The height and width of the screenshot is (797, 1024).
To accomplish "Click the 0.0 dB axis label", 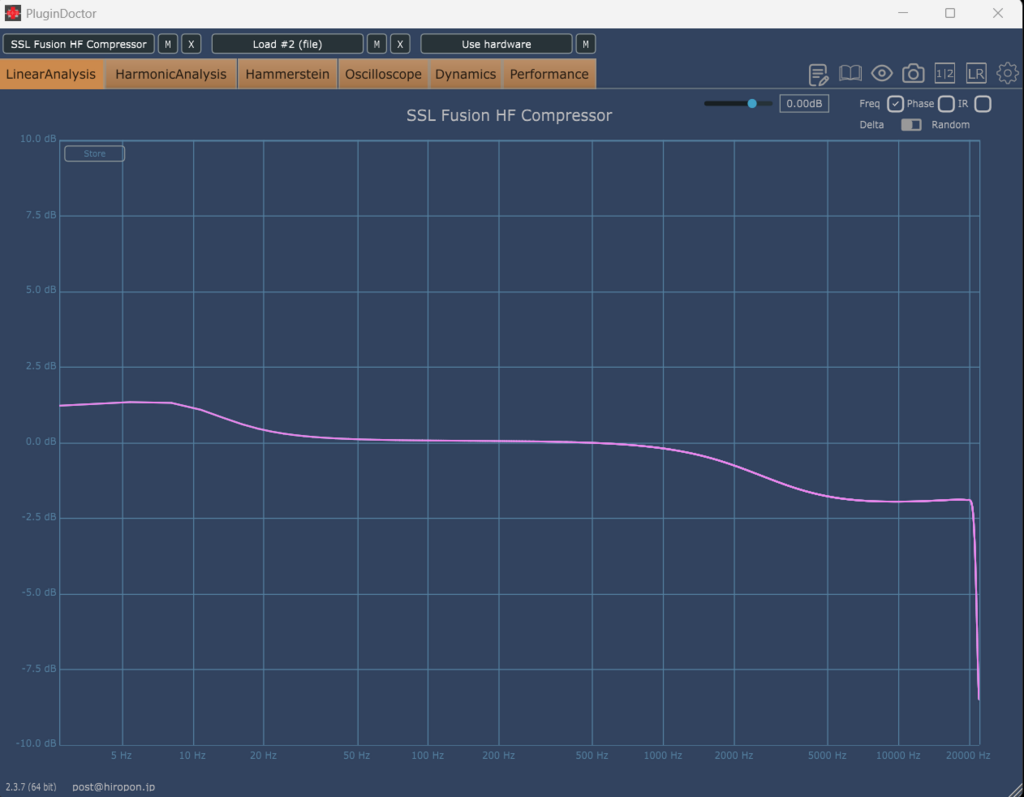I will [40, 442].
